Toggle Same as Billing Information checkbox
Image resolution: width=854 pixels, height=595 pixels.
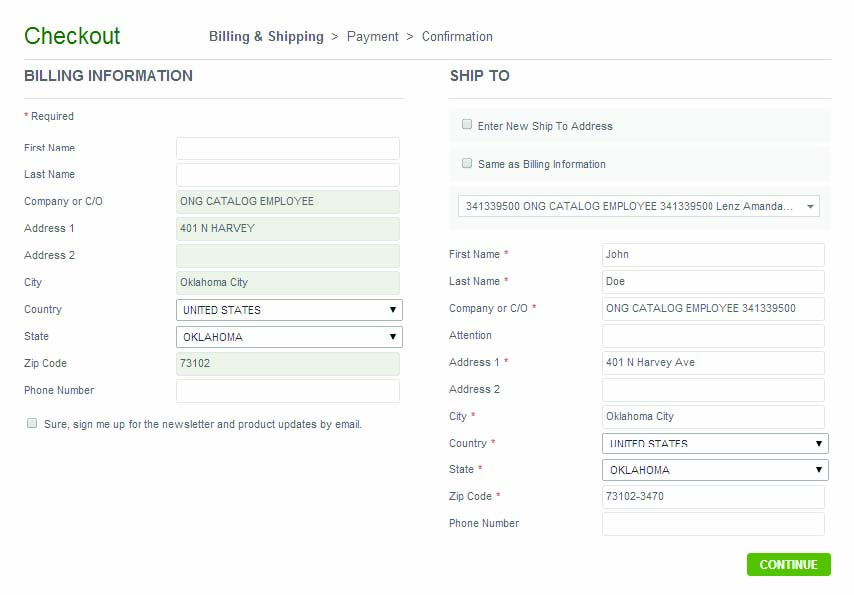click(x=467, y=163)
